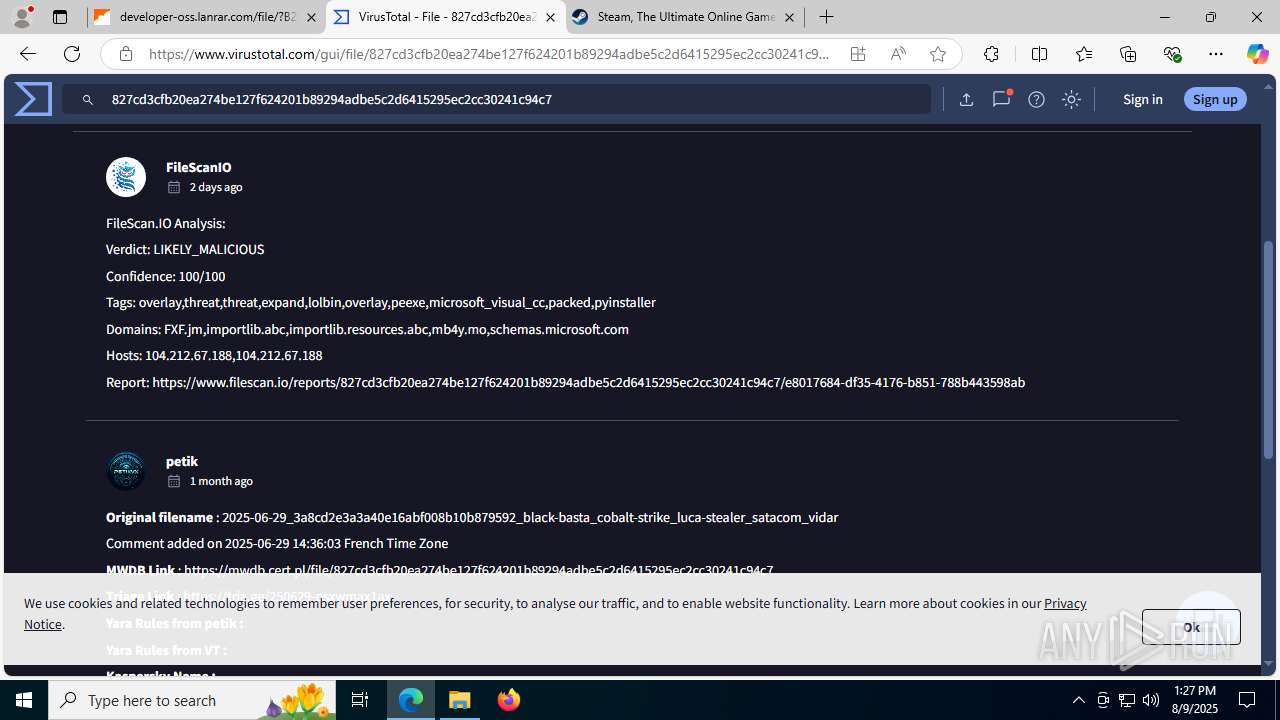Image resolution: width=1280 pixels, height=720 pixels.
Task: Toggle the light/dark theme icon
Action: coord(1071,99)
